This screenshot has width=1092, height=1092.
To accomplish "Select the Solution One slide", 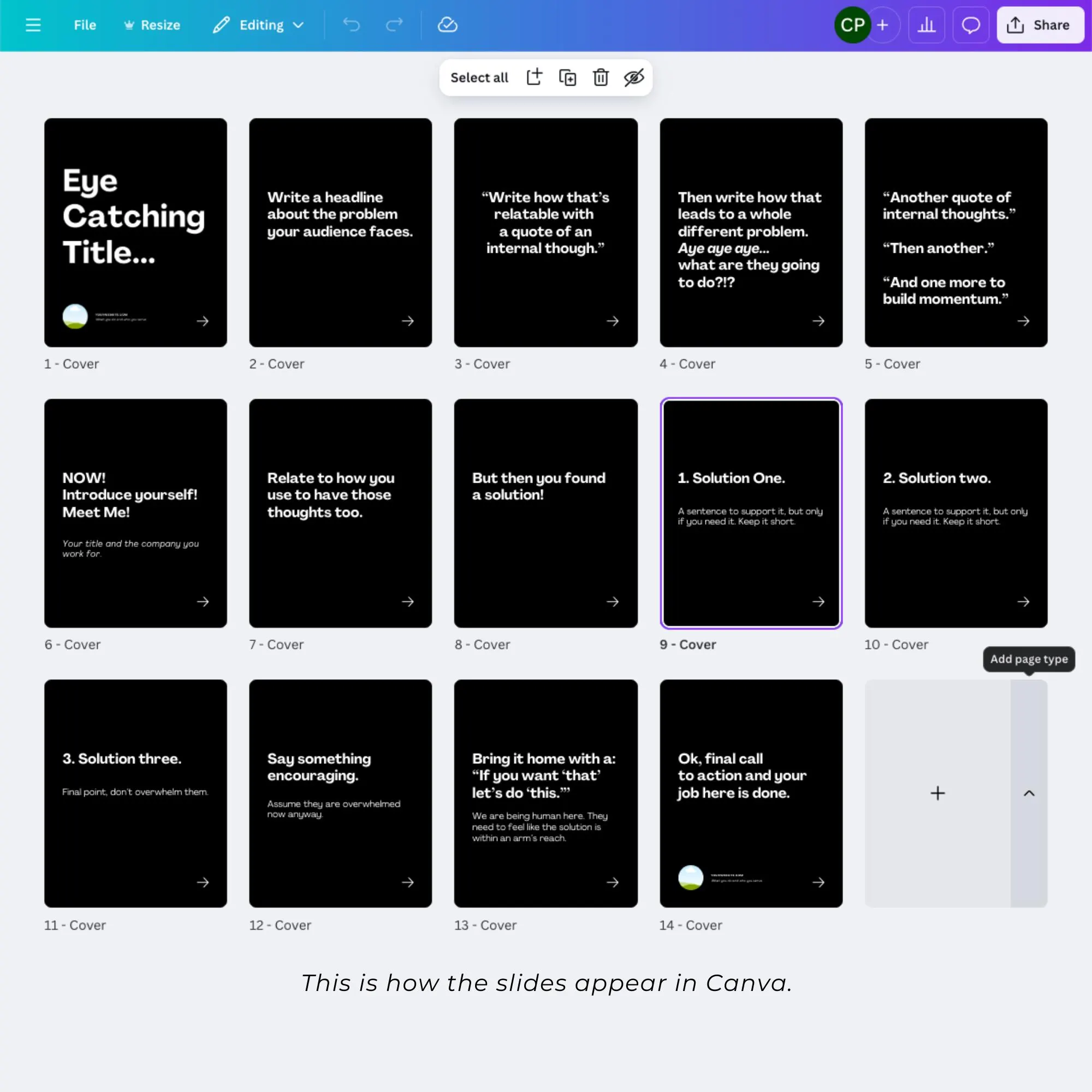I will pyautogui.click(x=751, y=513).
